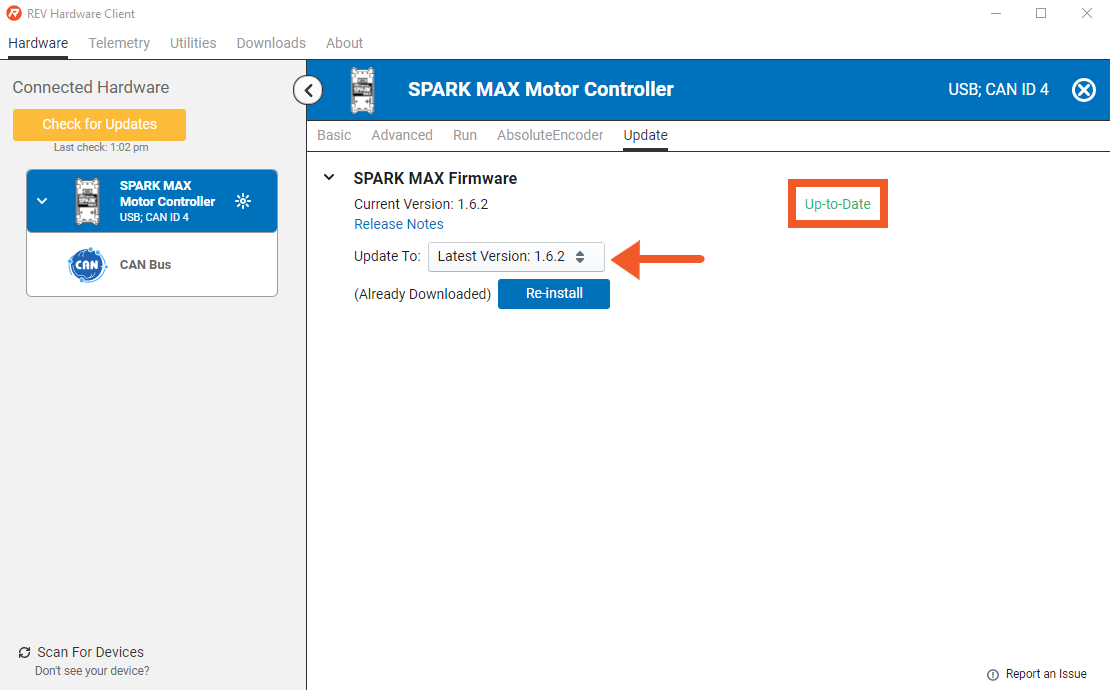The width and height of the screenshot is (1110, 690).
Task: Click the (Already Downloaded) label
Action: pyautogui.click(x=423, y=294)
